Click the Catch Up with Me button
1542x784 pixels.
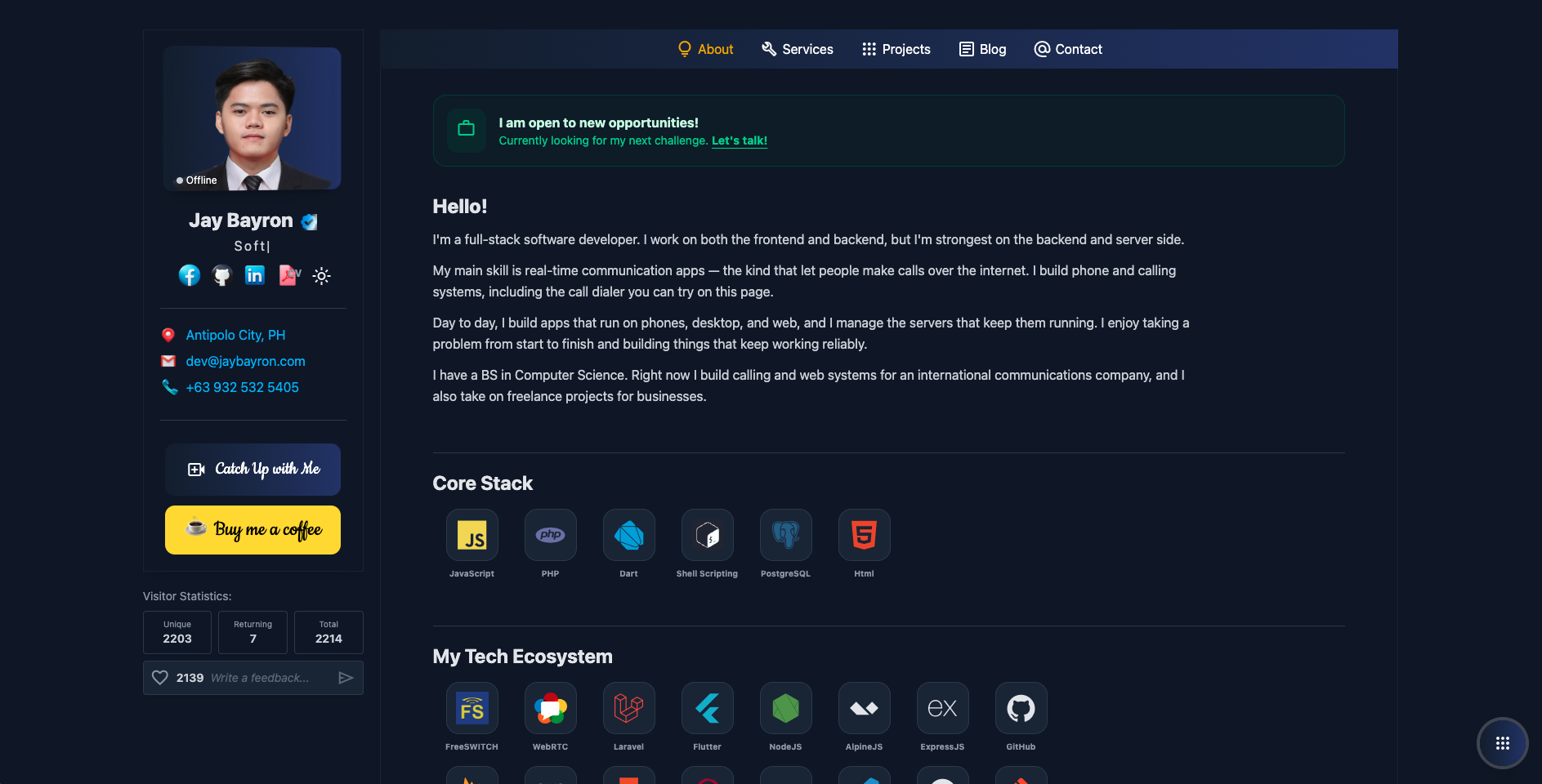pos(253,470)
